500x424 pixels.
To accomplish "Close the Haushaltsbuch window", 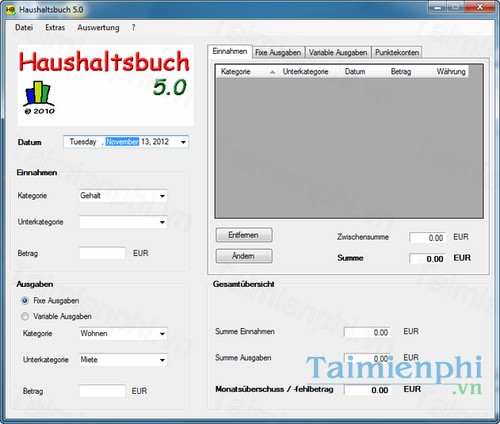I will 480,7.
